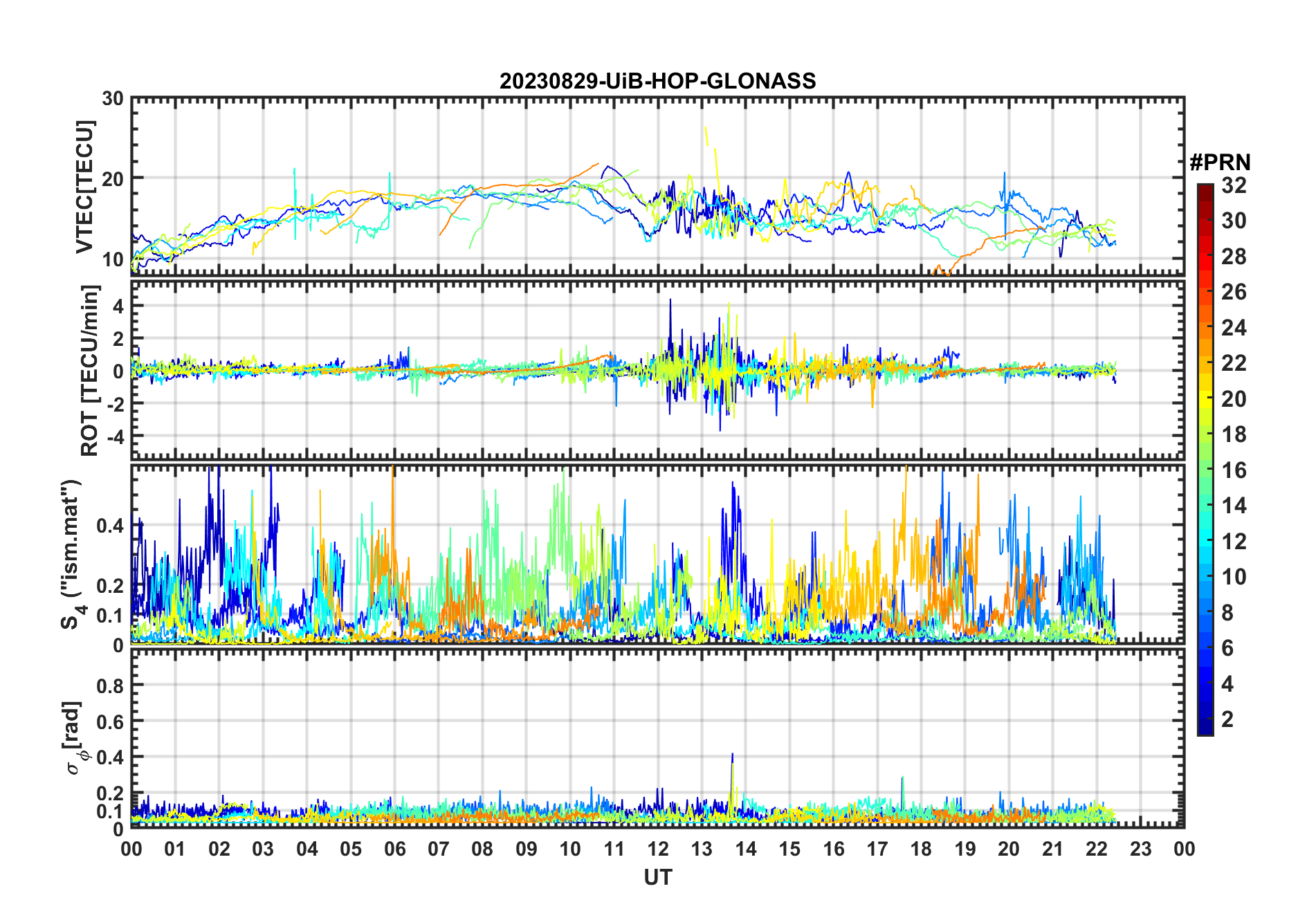The image size is (1316, 920).
Task: Click the #PRN colorbar heading
Action: (1220, 163)
